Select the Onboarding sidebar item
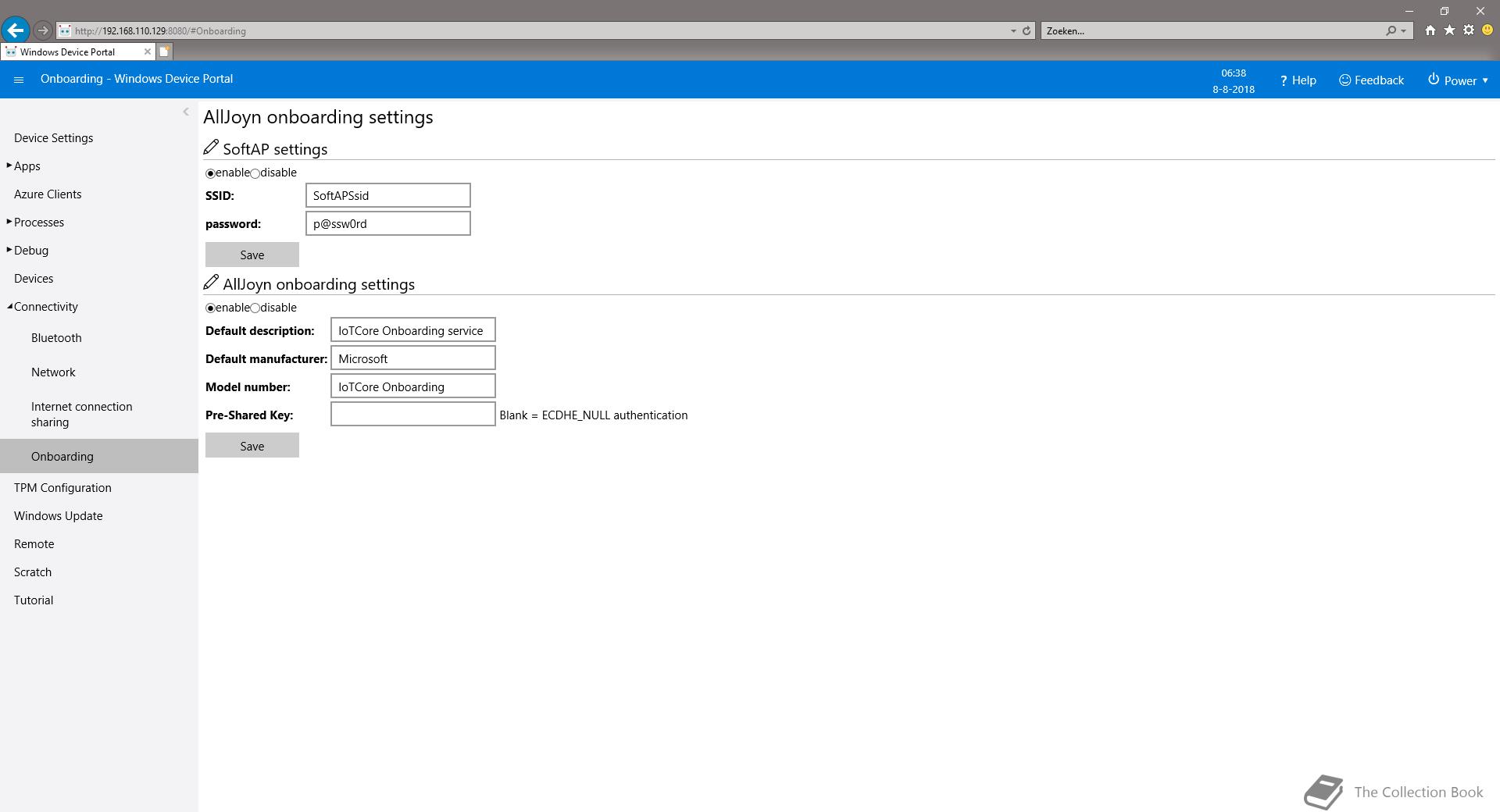The image size is (1500, 812). (x=99, y=456)
